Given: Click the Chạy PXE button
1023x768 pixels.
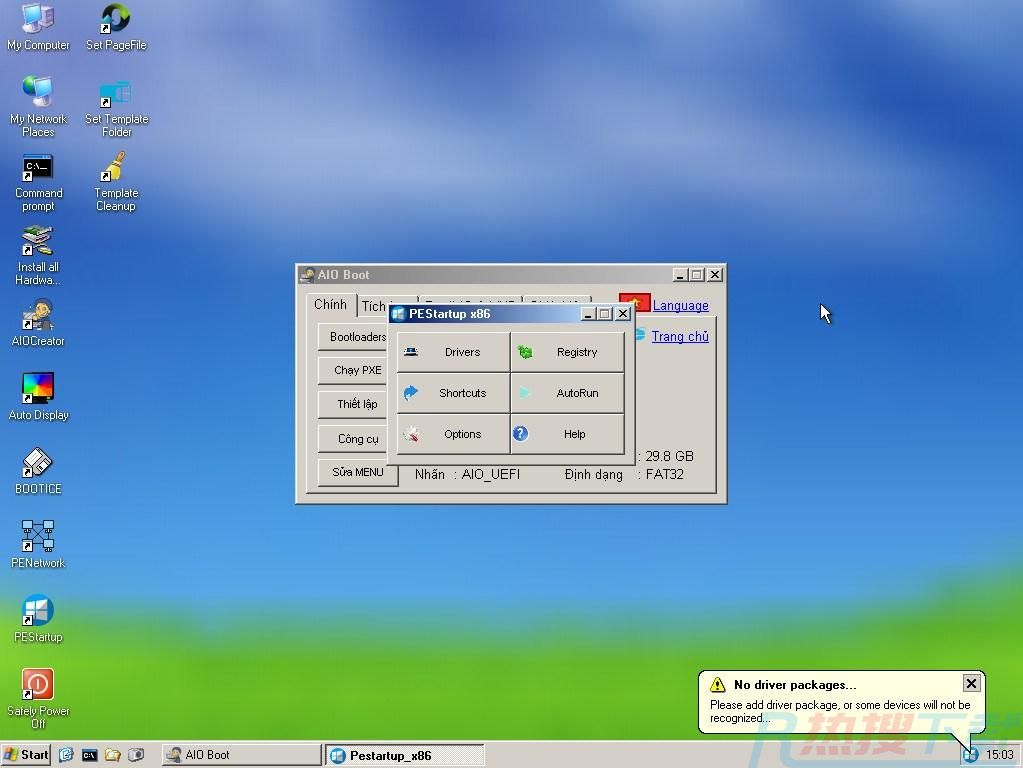Looking at the screenshot, I should tap(354, 371).
